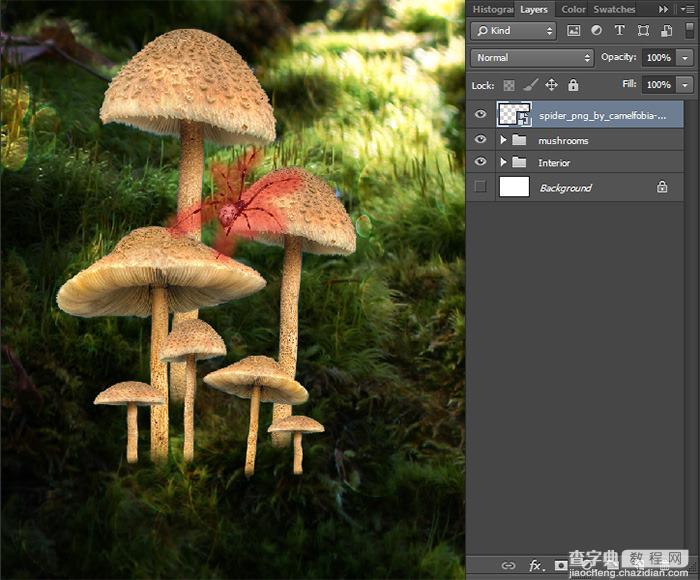Filter layers by pixel layers icon

574,30
